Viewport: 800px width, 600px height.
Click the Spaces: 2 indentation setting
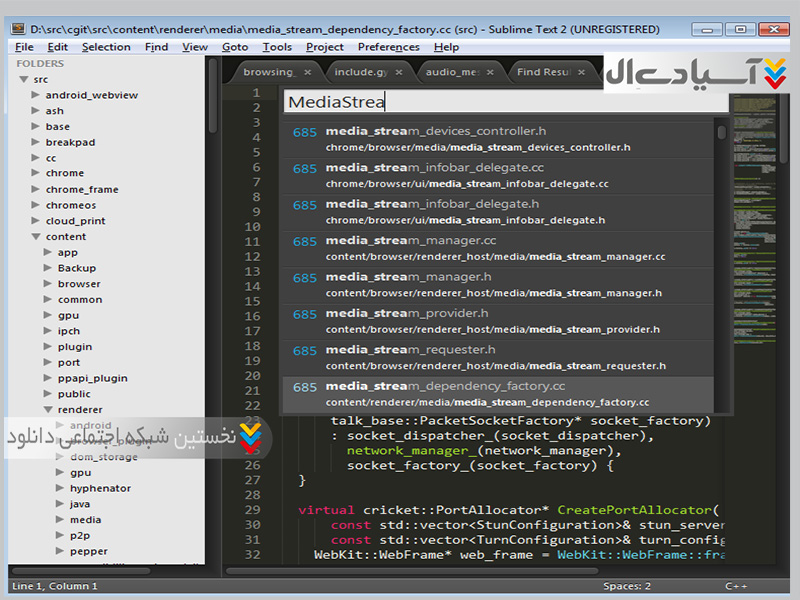click(x=627, y=586)
